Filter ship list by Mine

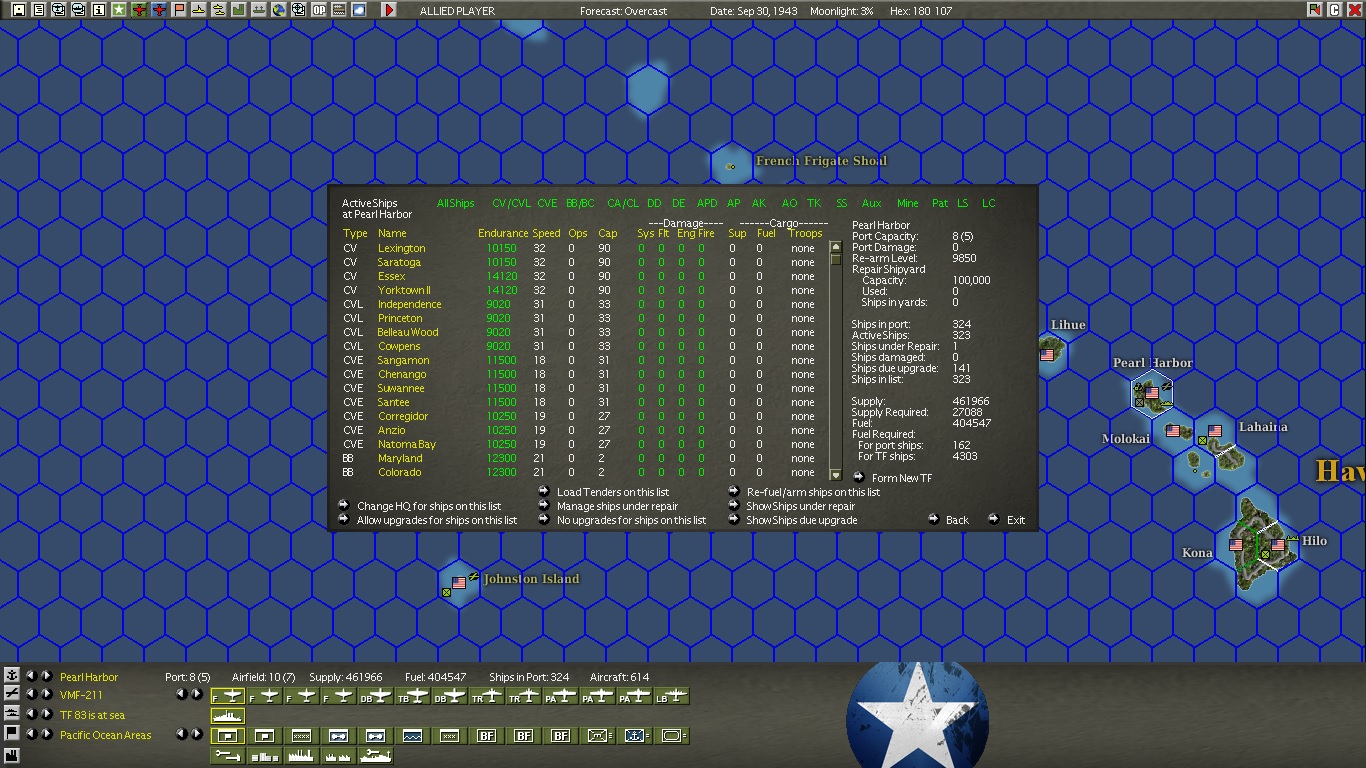907,203
